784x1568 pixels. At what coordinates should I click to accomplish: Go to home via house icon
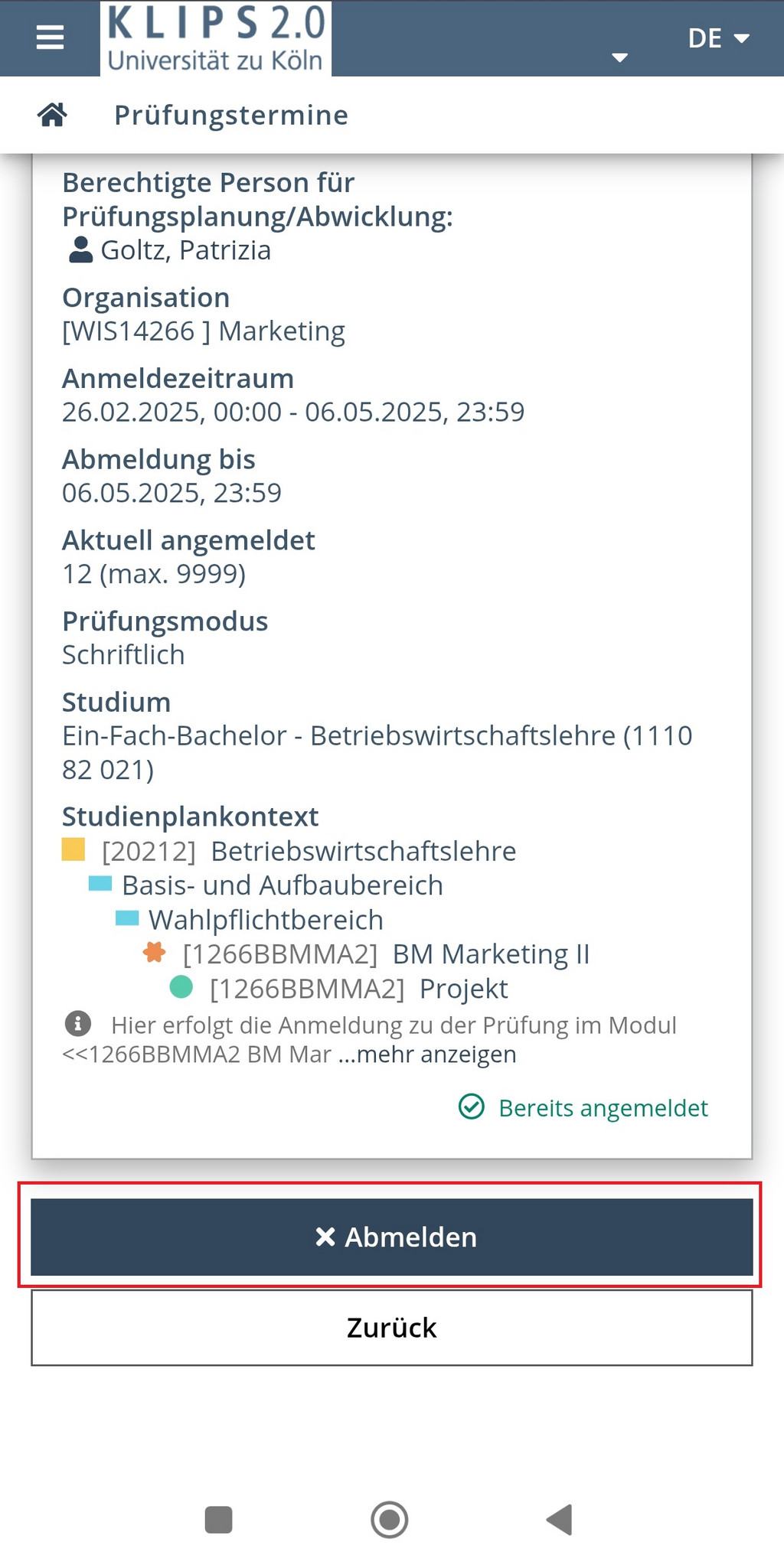52,115
